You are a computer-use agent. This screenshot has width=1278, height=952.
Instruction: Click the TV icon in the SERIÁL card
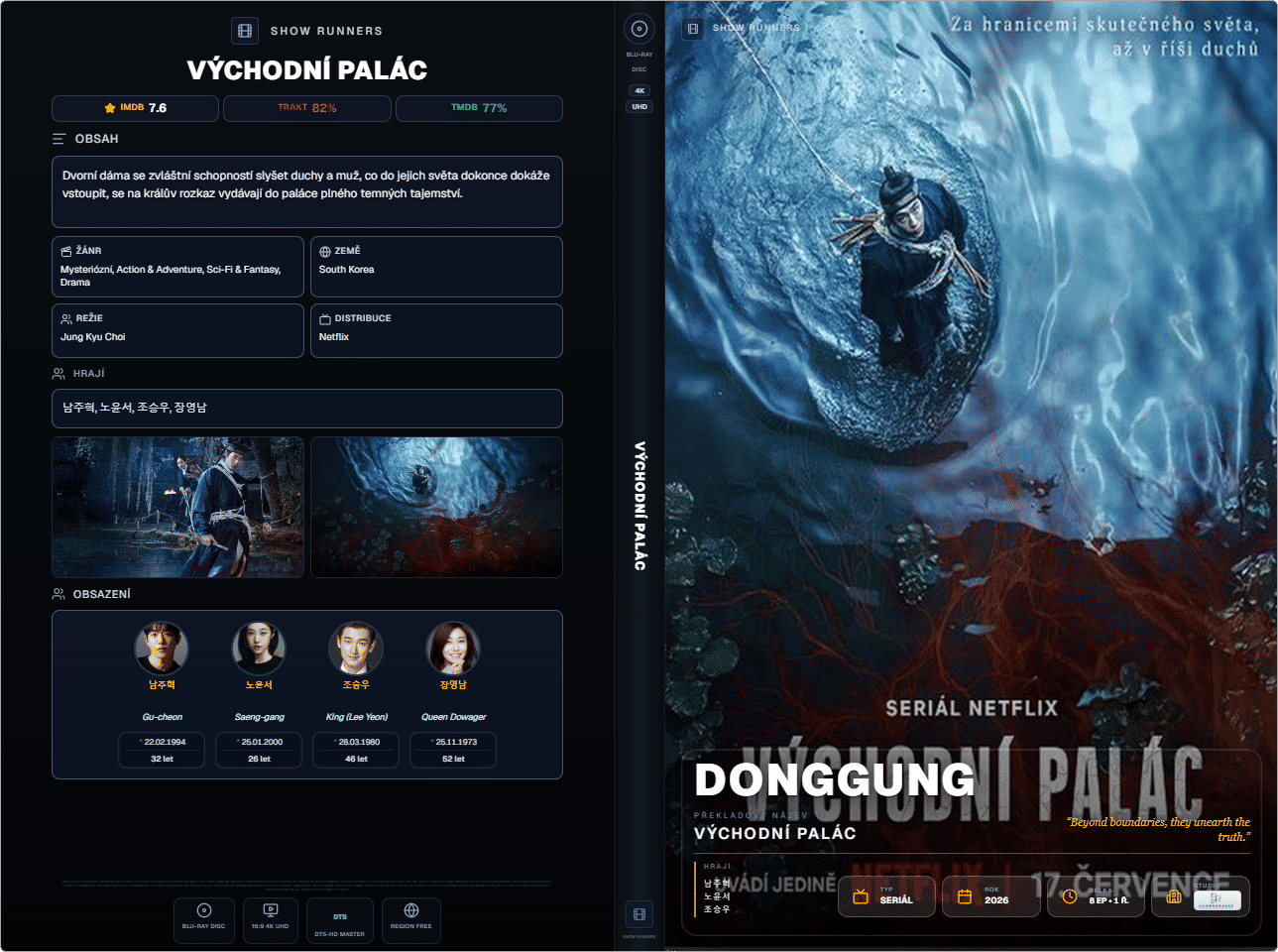pos(861,896)
